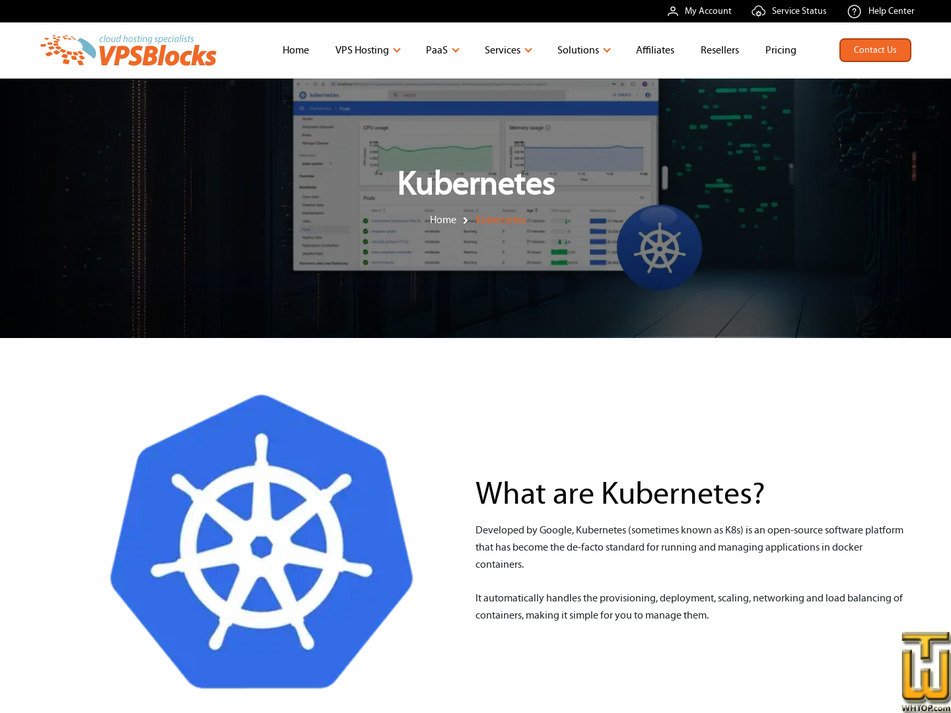Click the paragraph starting "It automatically handles"
951x713 pixels.
point(689,606)
